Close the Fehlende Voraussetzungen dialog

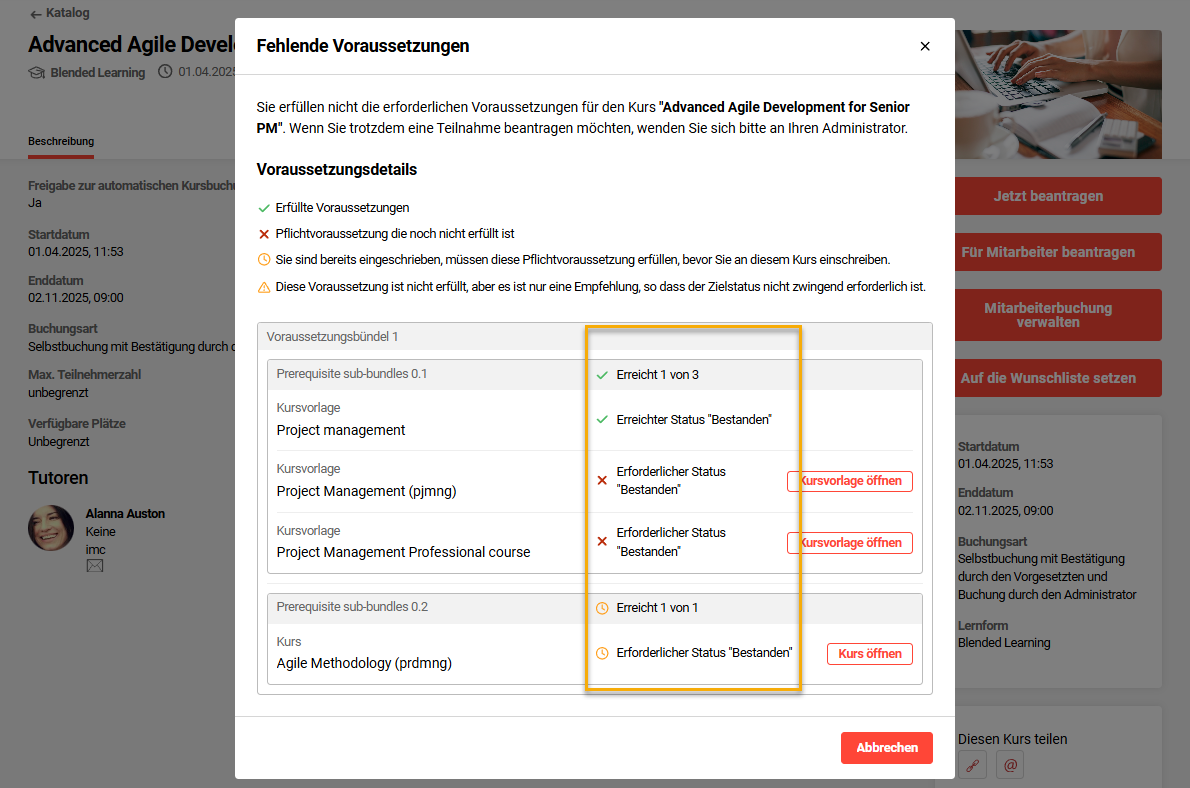pos(925,46)
